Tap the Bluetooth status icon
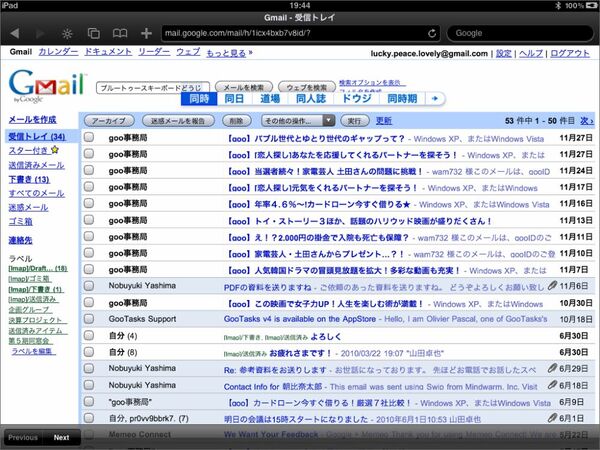This screenshot has height=450, width=600. pos(558,5)
